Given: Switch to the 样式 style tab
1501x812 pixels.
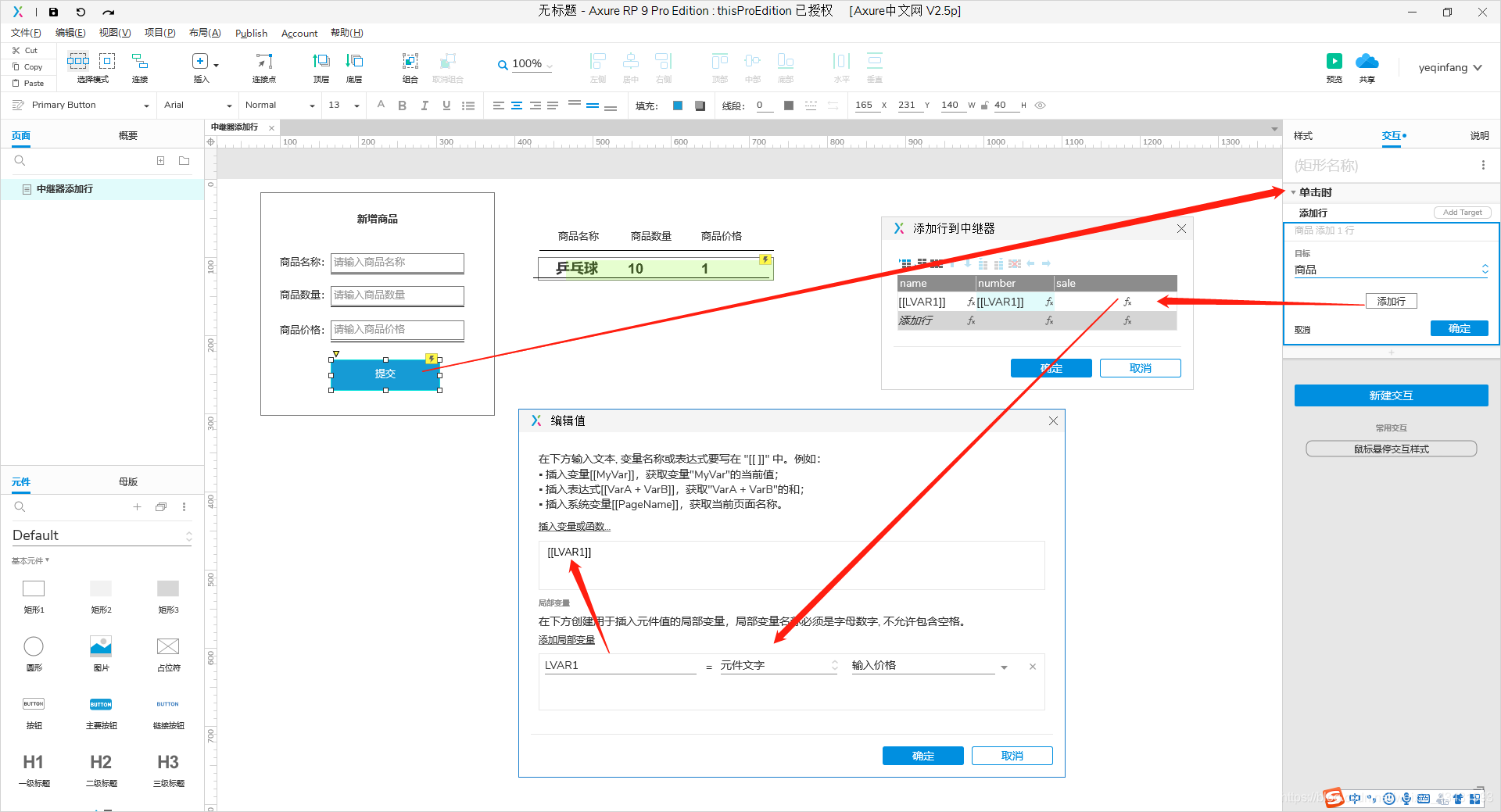Looking at the screenshot, I should click(1303, 136).
